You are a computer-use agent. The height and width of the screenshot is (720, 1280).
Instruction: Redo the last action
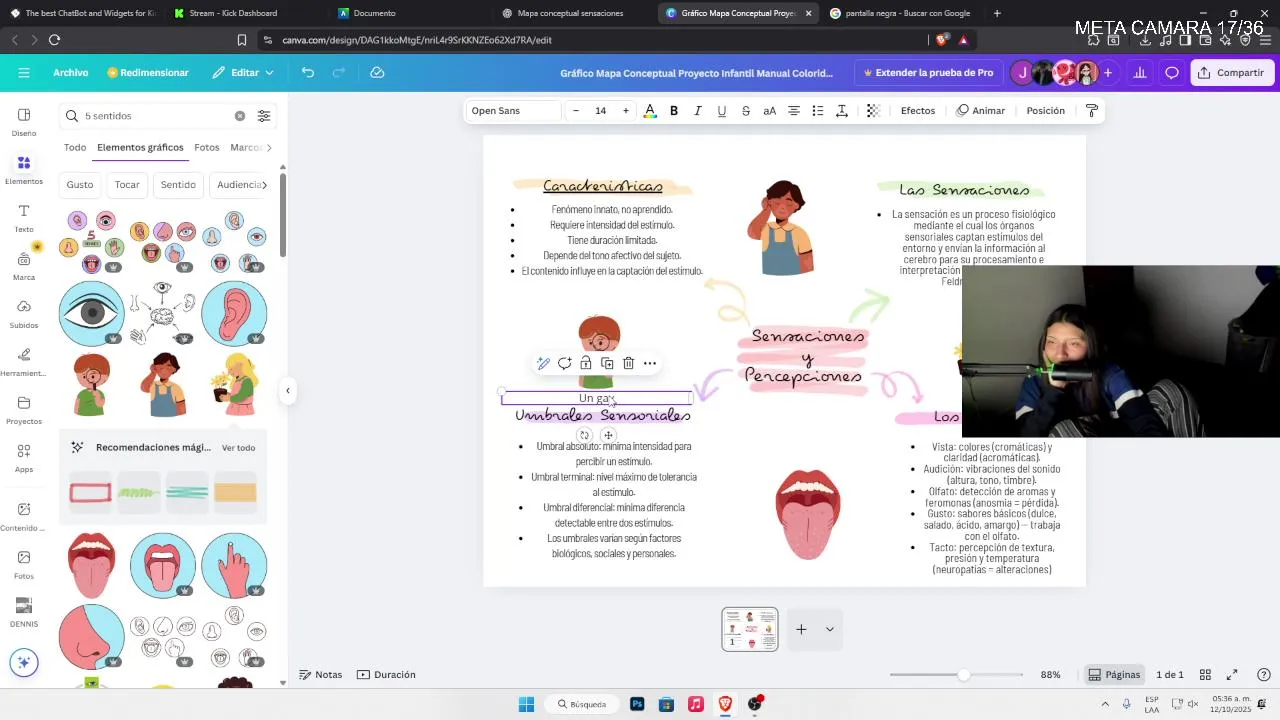tap(338, 73)
